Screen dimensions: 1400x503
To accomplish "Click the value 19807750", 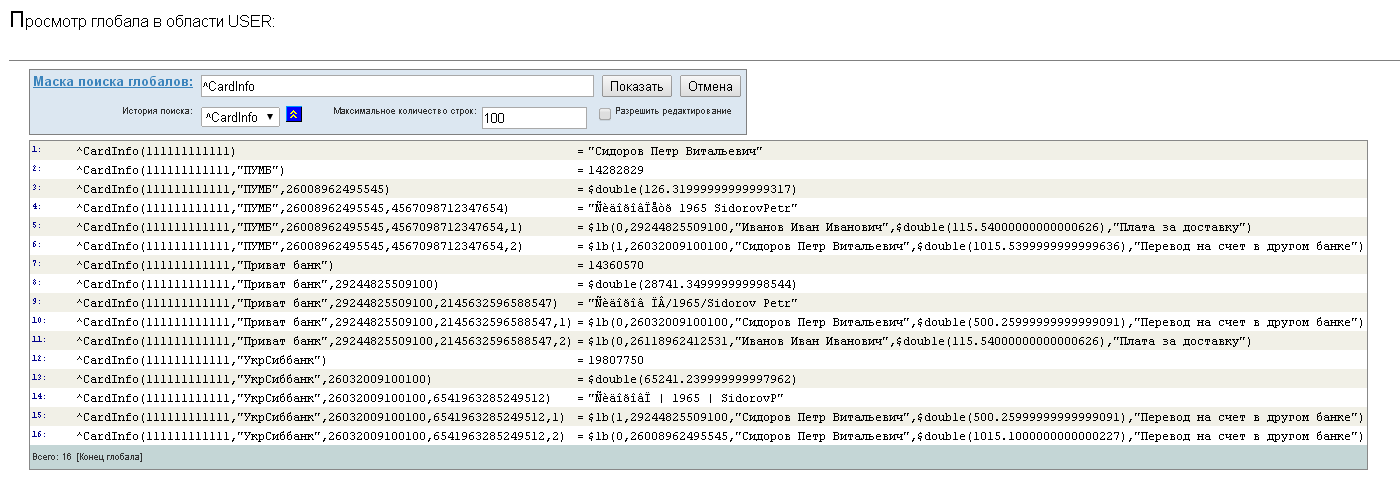I will (x=615, y=360).
